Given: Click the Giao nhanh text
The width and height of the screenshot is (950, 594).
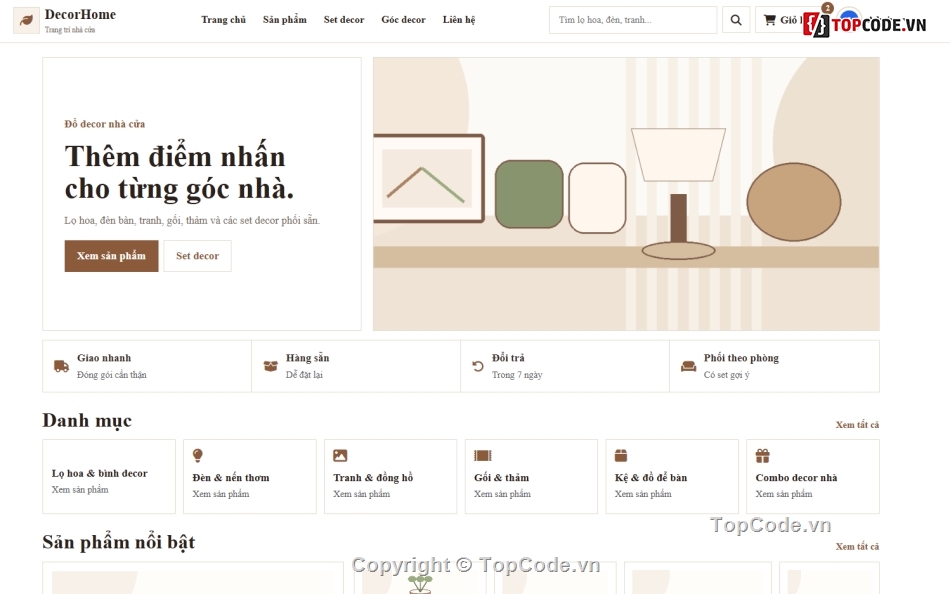Looking at the screenshot, I should pyautogui.click(x=104, y=358).
